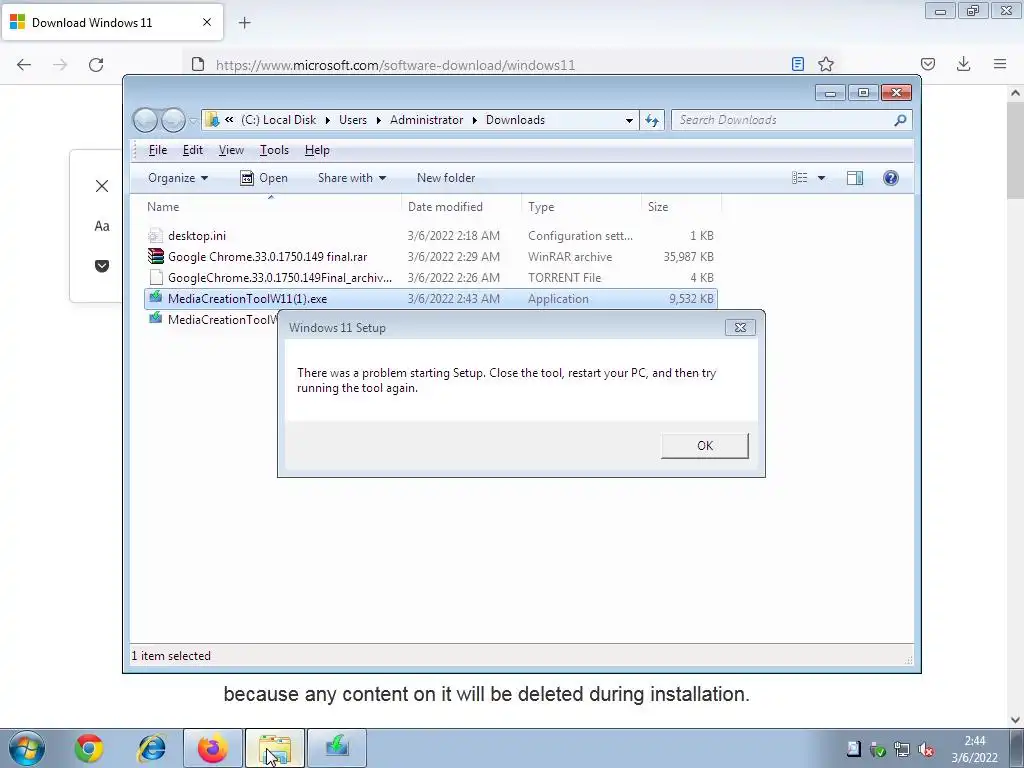Close the Windows 11 Setup error dialog

click(740, 328)
